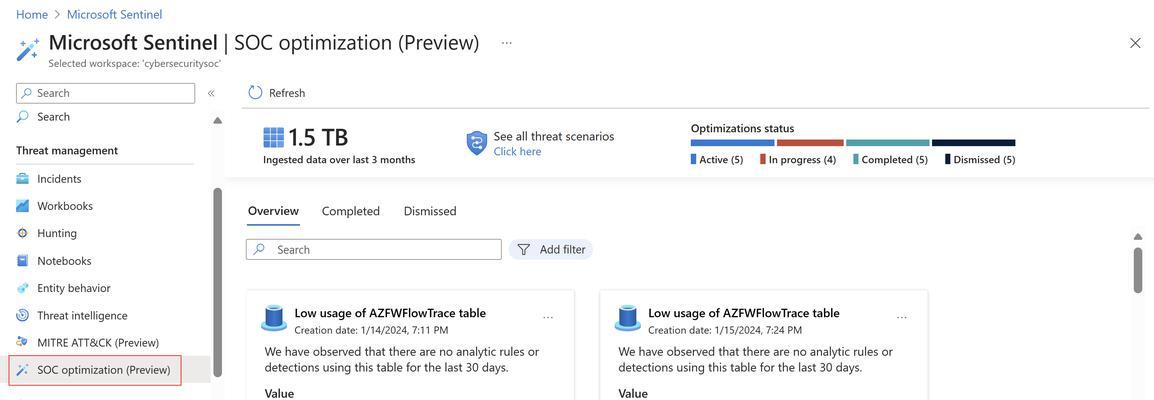Click 'Completed (5)' legend label

(894, 160)
